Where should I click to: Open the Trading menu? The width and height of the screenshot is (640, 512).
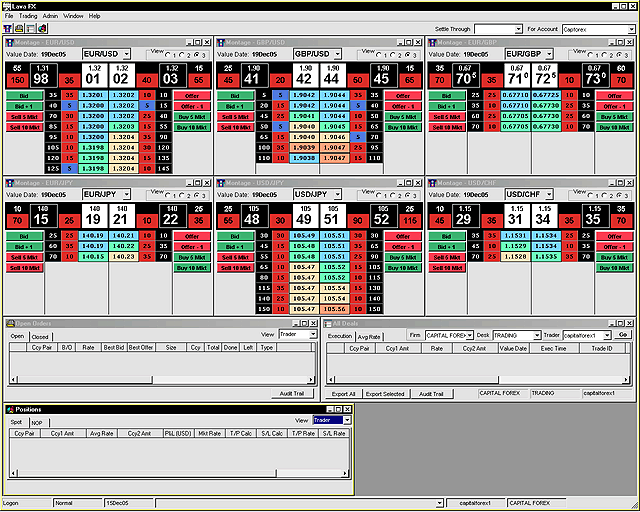(x=28, y=16)
